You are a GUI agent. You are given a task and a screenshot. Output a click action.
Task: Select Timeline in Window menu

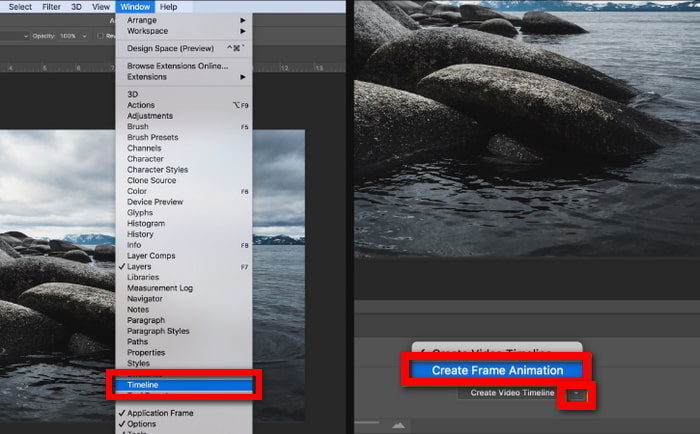pyautogui.click(x=184, y=385)
